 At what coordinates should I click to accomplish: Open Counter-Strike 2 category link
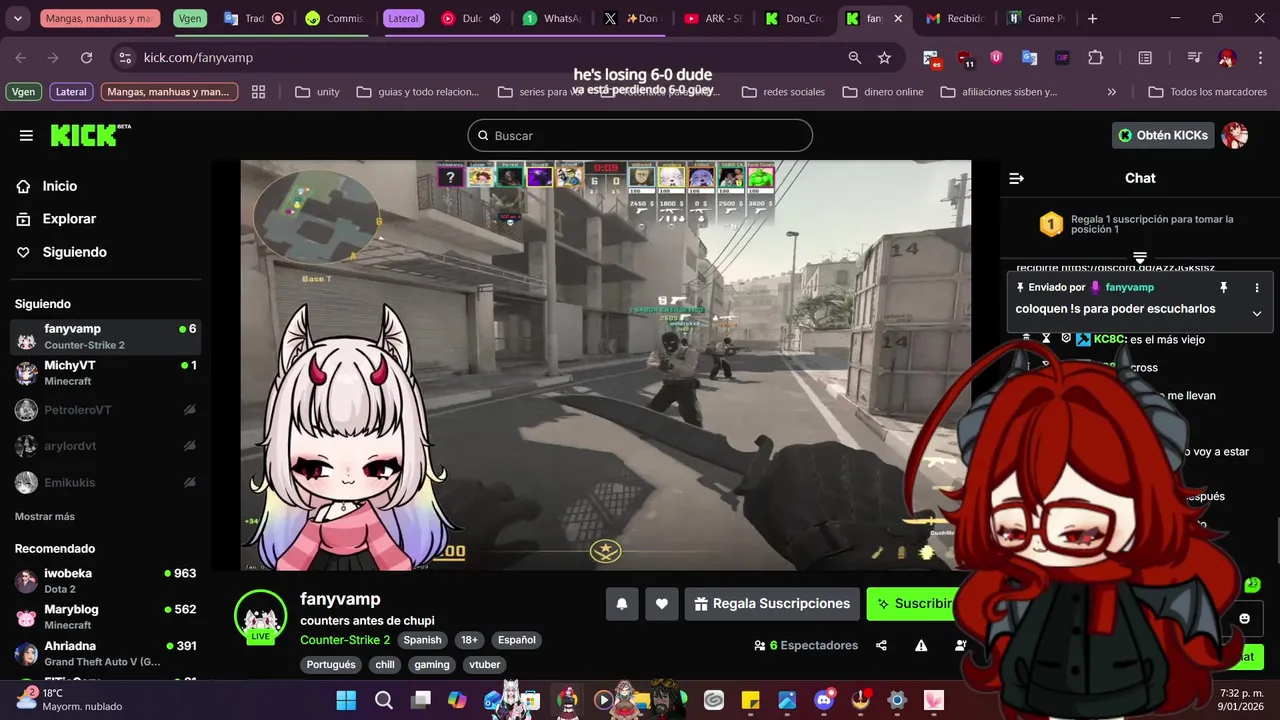[345, 640]
